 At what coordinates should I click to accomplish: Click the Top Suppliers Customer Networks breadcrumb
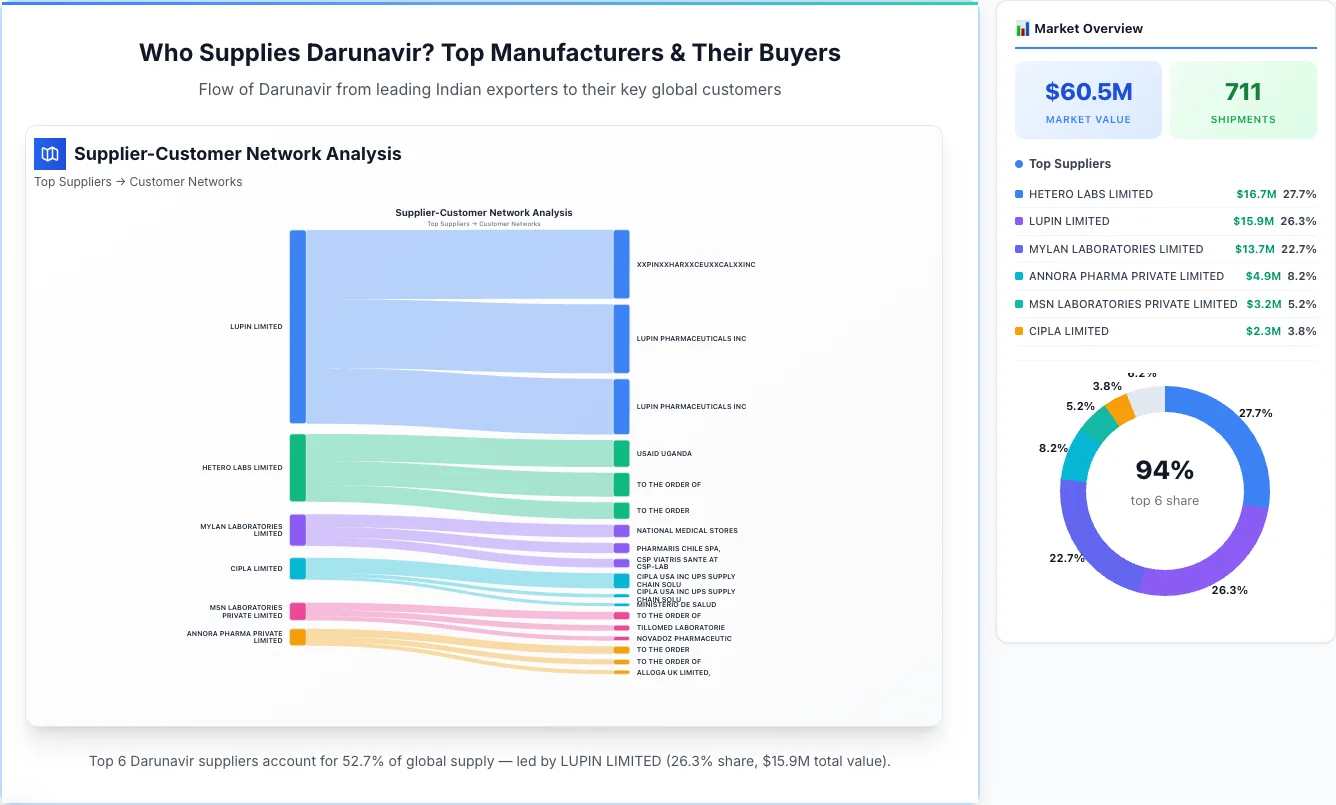138,181
